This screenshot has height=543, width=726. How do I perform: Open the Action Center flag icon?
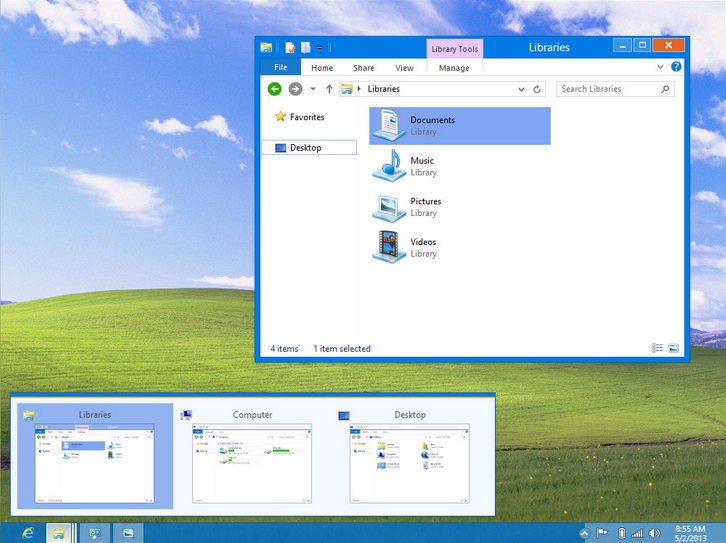click(602, 533)
